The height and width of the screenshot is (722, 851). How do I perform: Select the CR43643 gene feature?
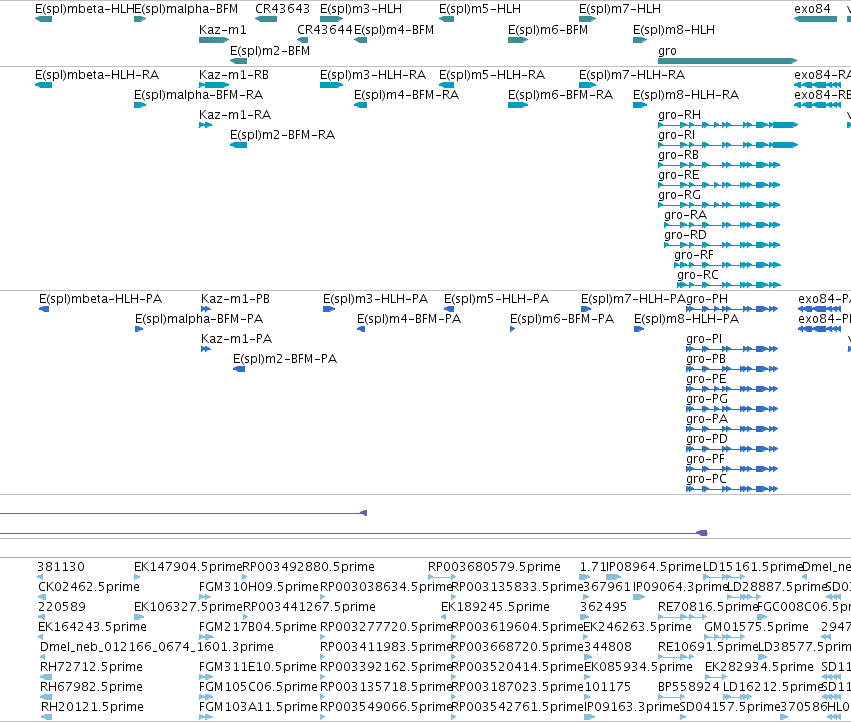(x=266, y=19)
